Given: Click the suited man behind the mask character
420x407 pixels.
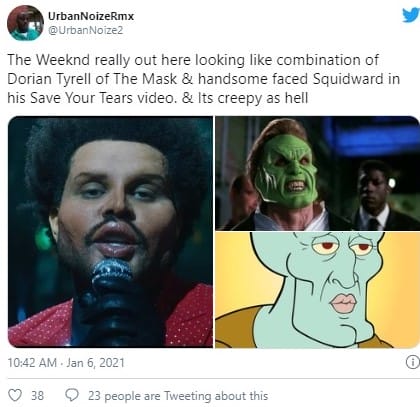Looking at the screenshot, I should point(373,197).
